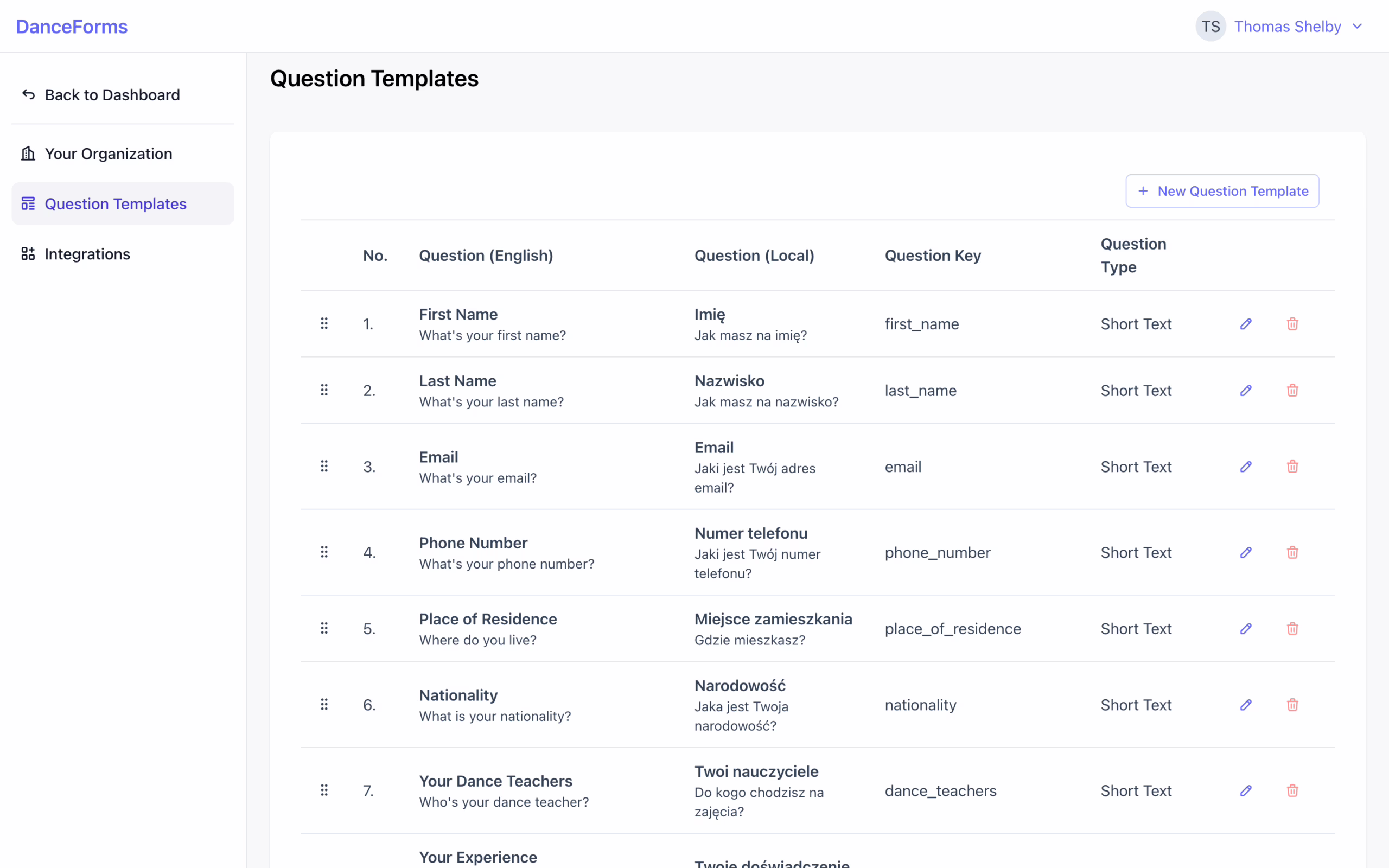This screenshot has height=868, width=1389.
Task: Grab the drag handle of First Name row
Action: click(324, 323)
